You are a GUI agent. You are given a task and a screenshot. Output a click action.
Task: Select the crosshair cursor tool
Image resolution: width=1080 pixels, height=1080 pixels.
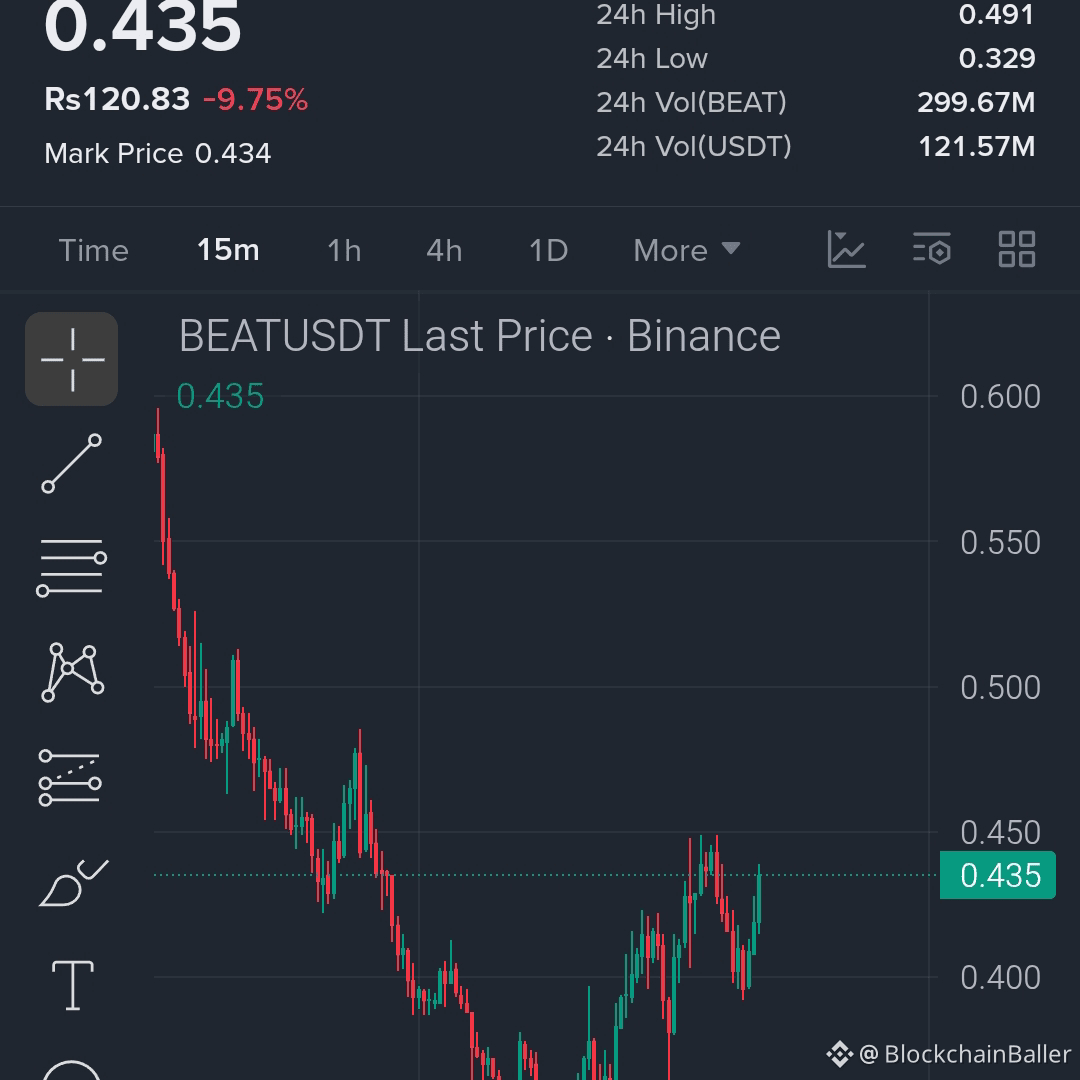pos(72,359)
